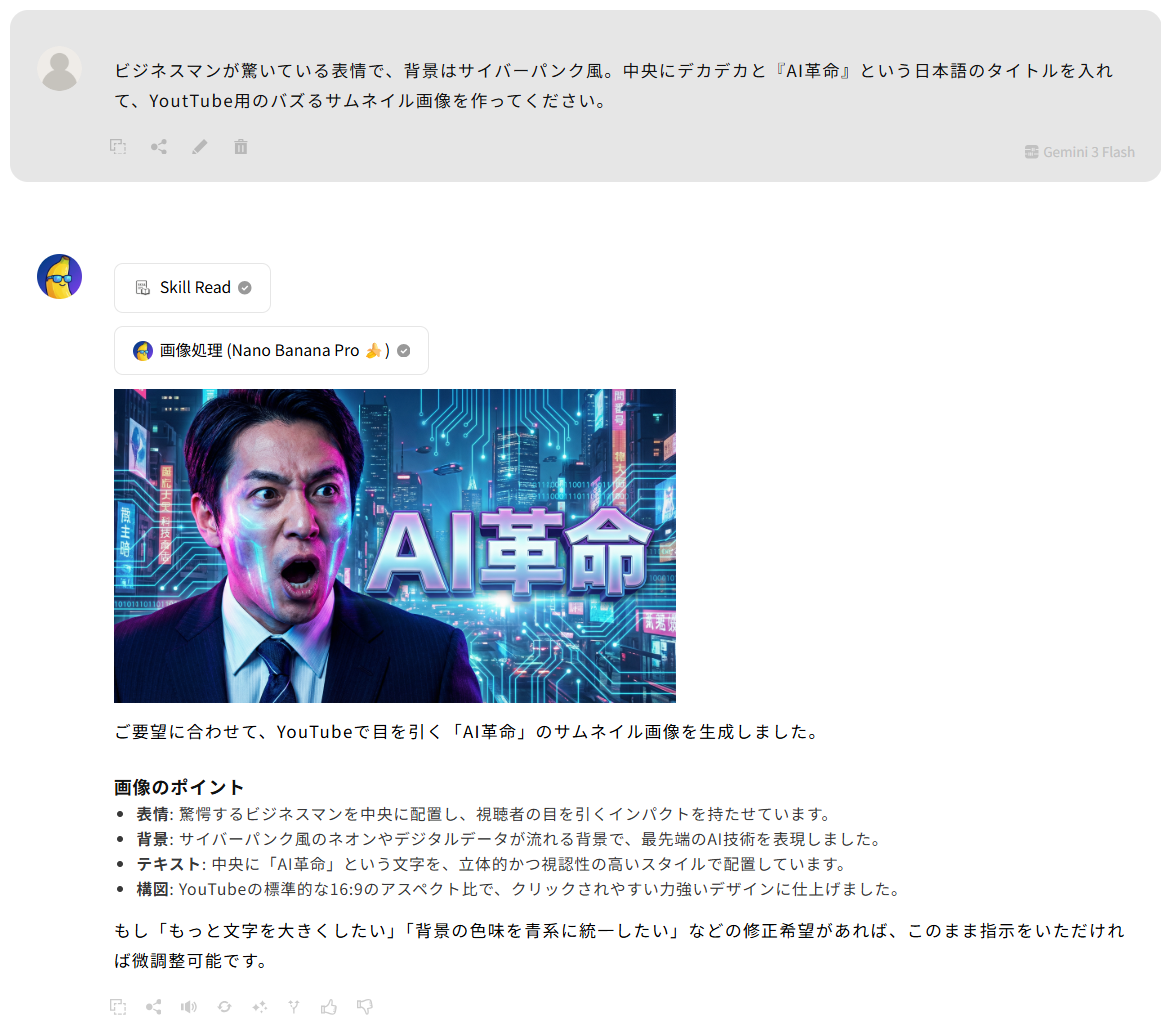Give the response a thumbs up
The image size is (1161, 1029).
tap(330, 1007)
